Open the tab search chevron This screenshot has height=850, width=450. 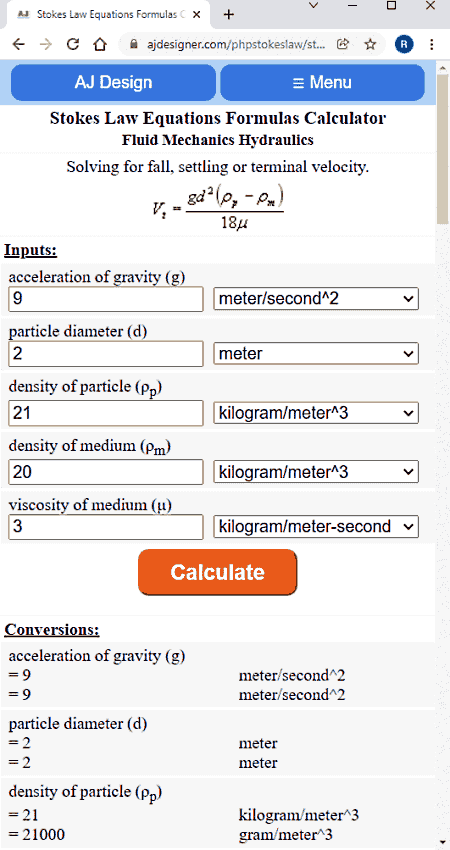coord(313,6)
